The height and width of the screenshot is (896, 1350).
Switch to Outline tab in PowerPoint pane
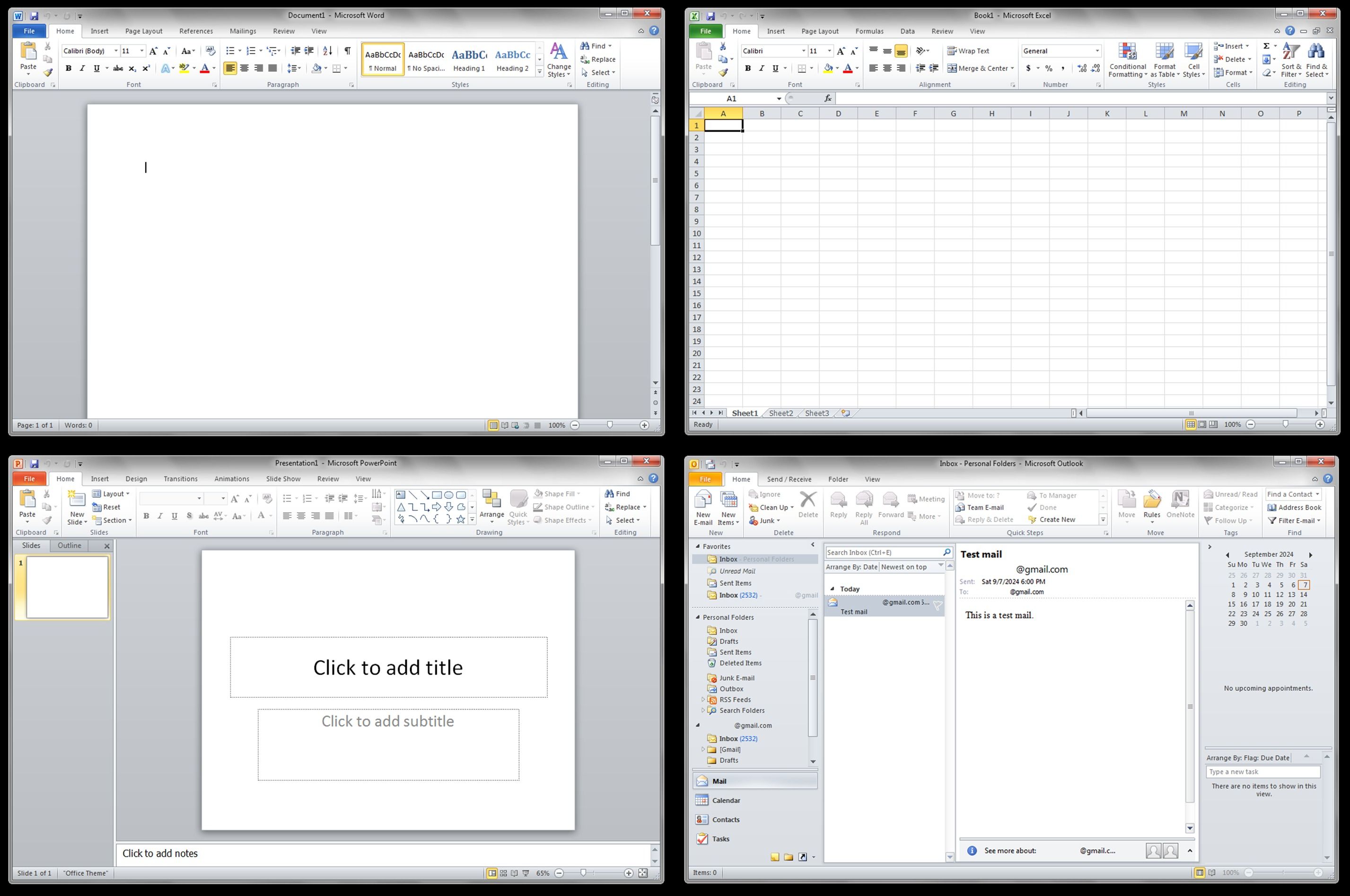point(69,545)
